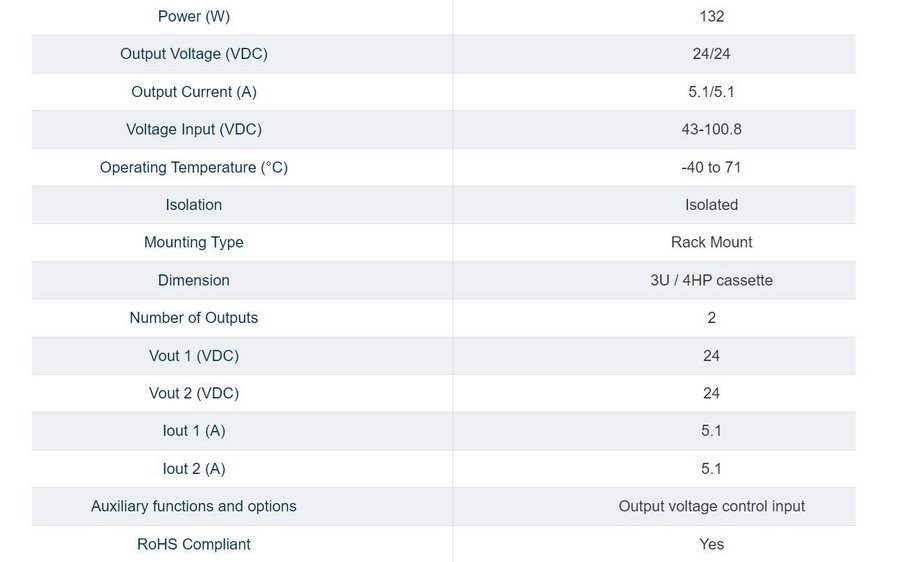Click the Isolation row label
Image resolution: width=900 pixels, height=562 pixels.
pyautogui.click(x=194, y=205)
